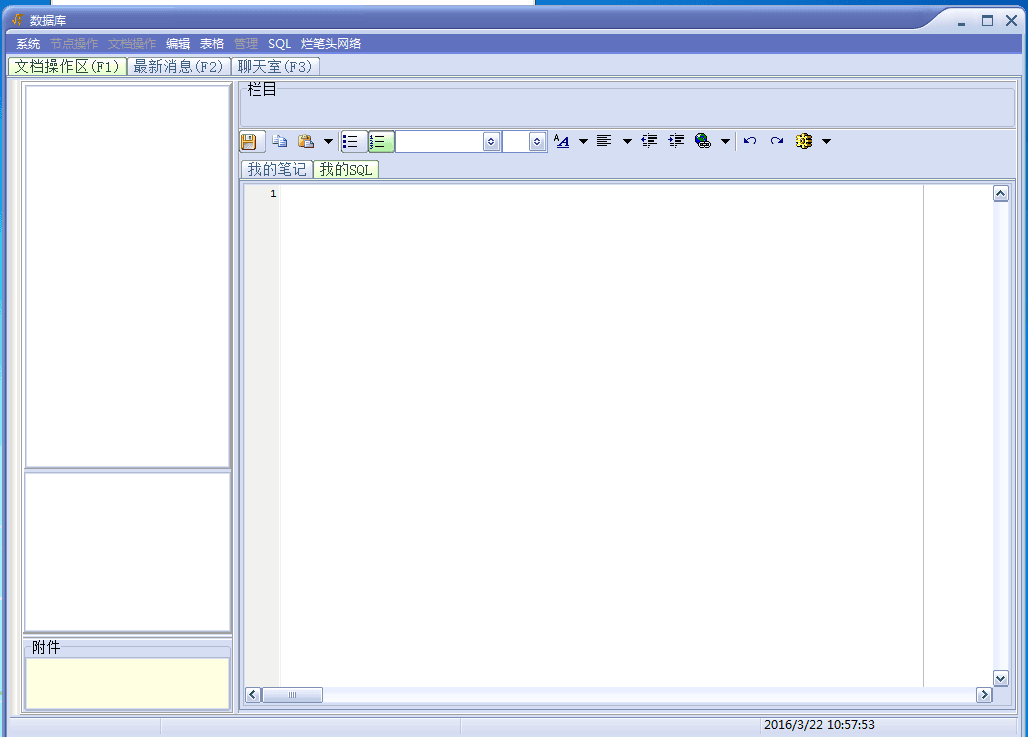Open the 文档操作 menu
This screenshot has width=1028, height=737.
pyautogui.click(x=132, y=44)
